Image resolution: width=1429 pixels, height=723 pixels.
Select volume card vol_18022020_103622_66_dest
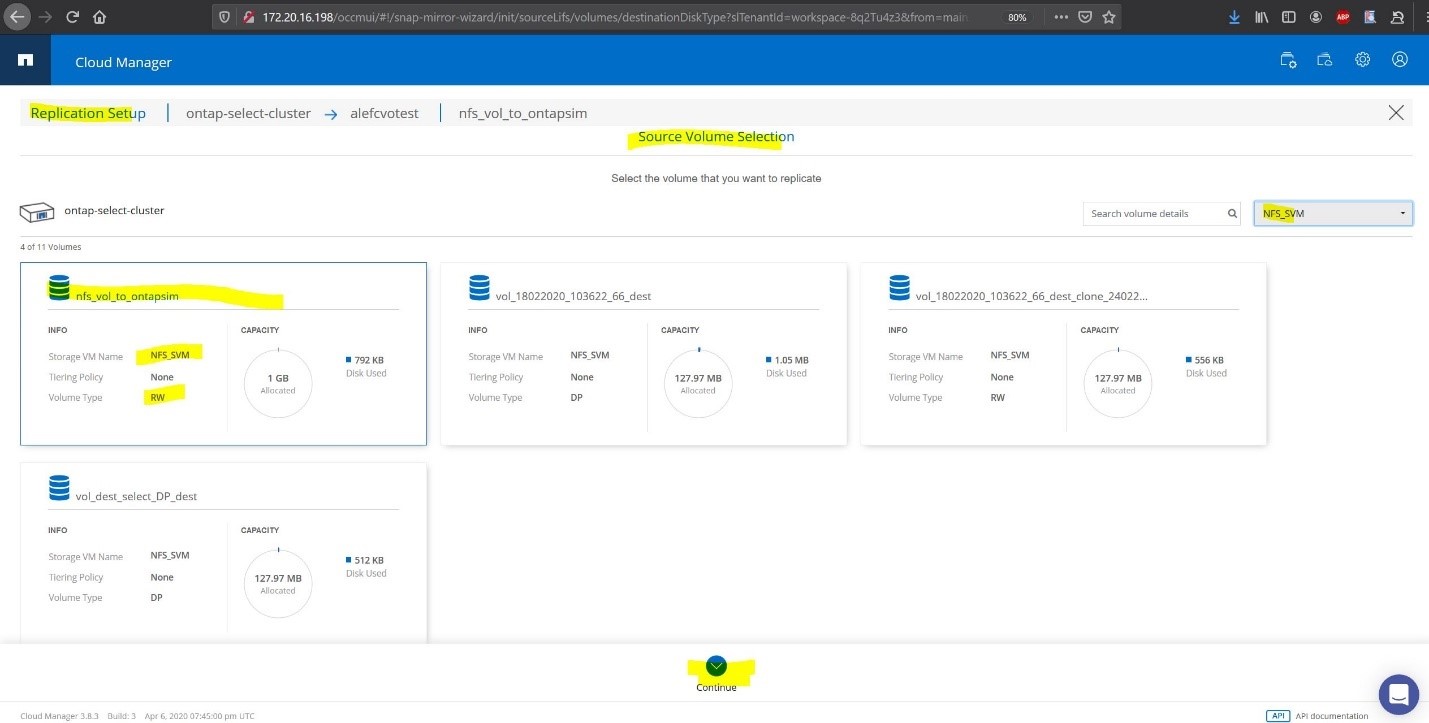pos(643,354)
